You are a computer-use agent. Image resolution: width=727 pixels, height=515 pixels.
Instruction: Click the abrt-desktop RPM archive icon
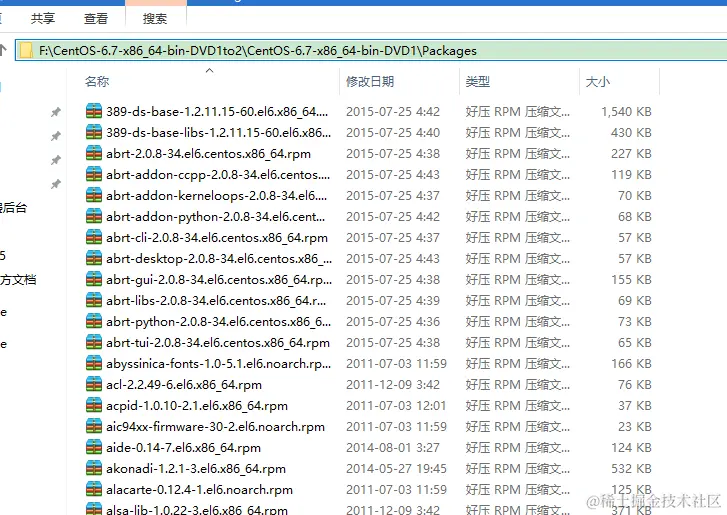coord(94,258)
